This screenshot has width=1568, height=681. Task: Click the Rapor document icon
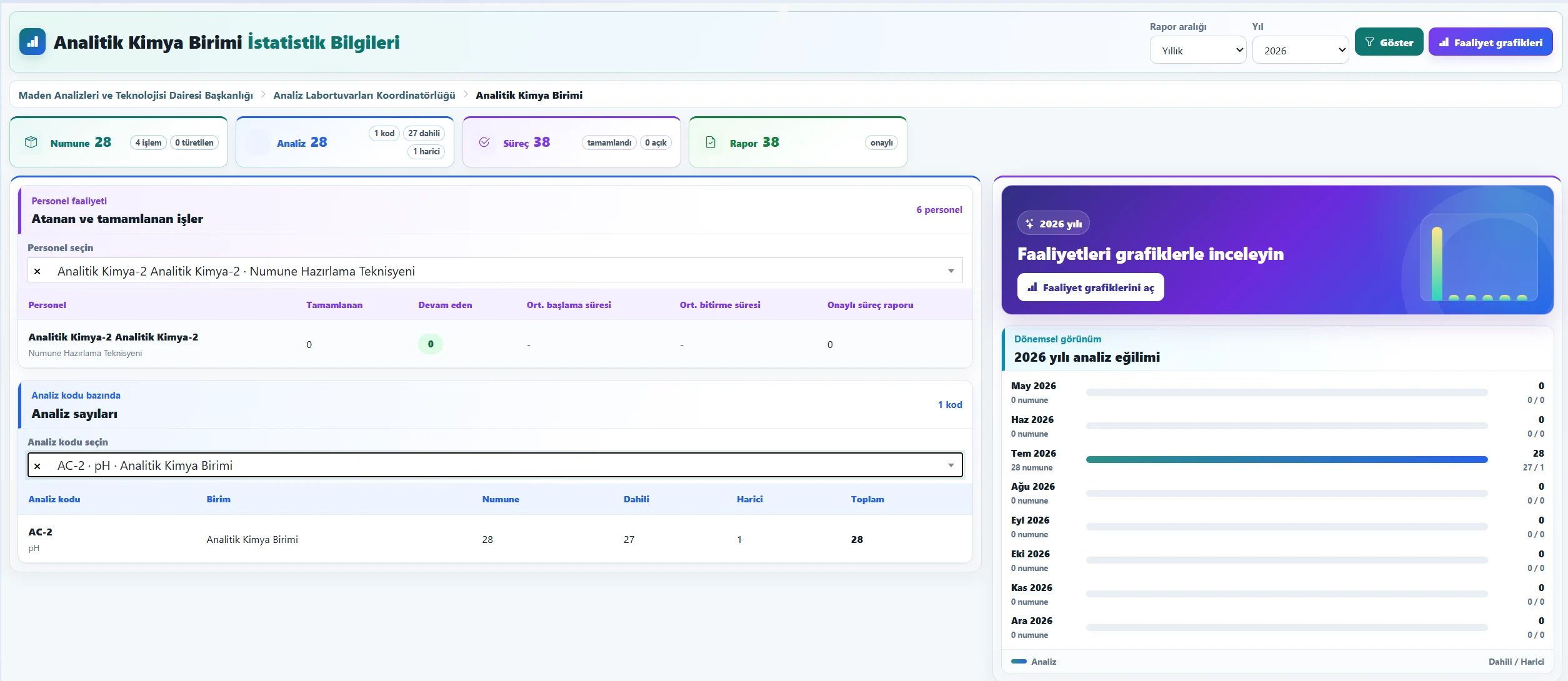711,142
